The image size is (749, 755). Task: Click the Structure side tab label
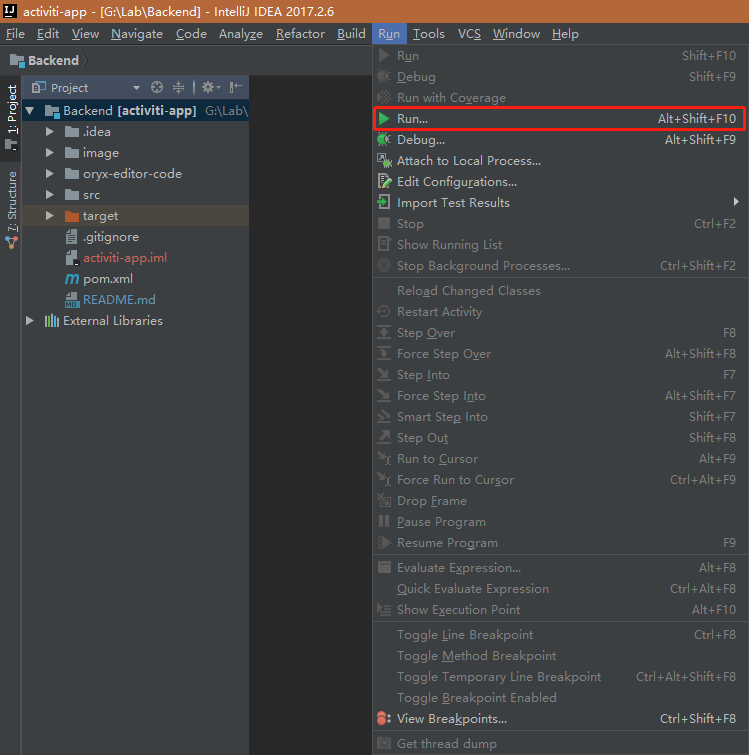(x=12, y=201)
